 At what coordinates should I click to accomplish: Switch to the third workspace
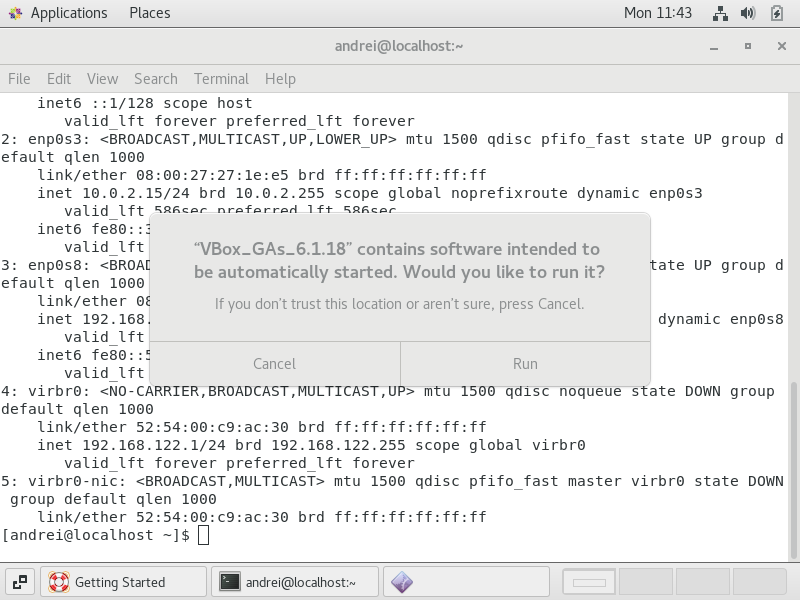(x=703, y=582)
